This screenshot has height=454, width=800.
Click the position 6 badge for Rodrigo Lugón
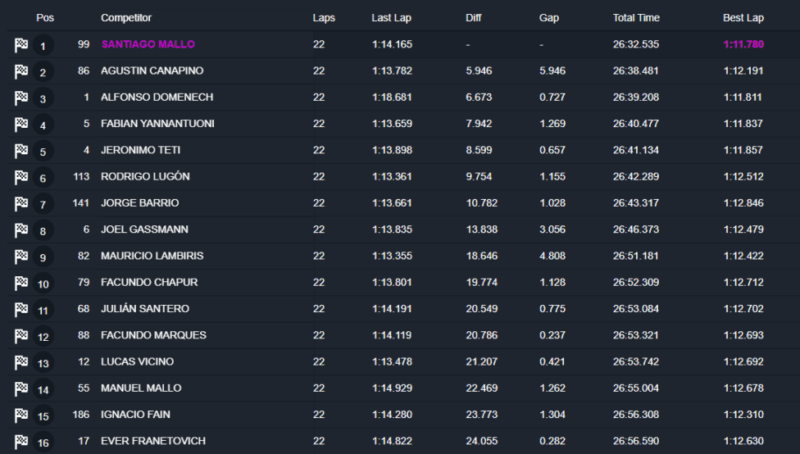pyautogui.click(x=43, y=178)
